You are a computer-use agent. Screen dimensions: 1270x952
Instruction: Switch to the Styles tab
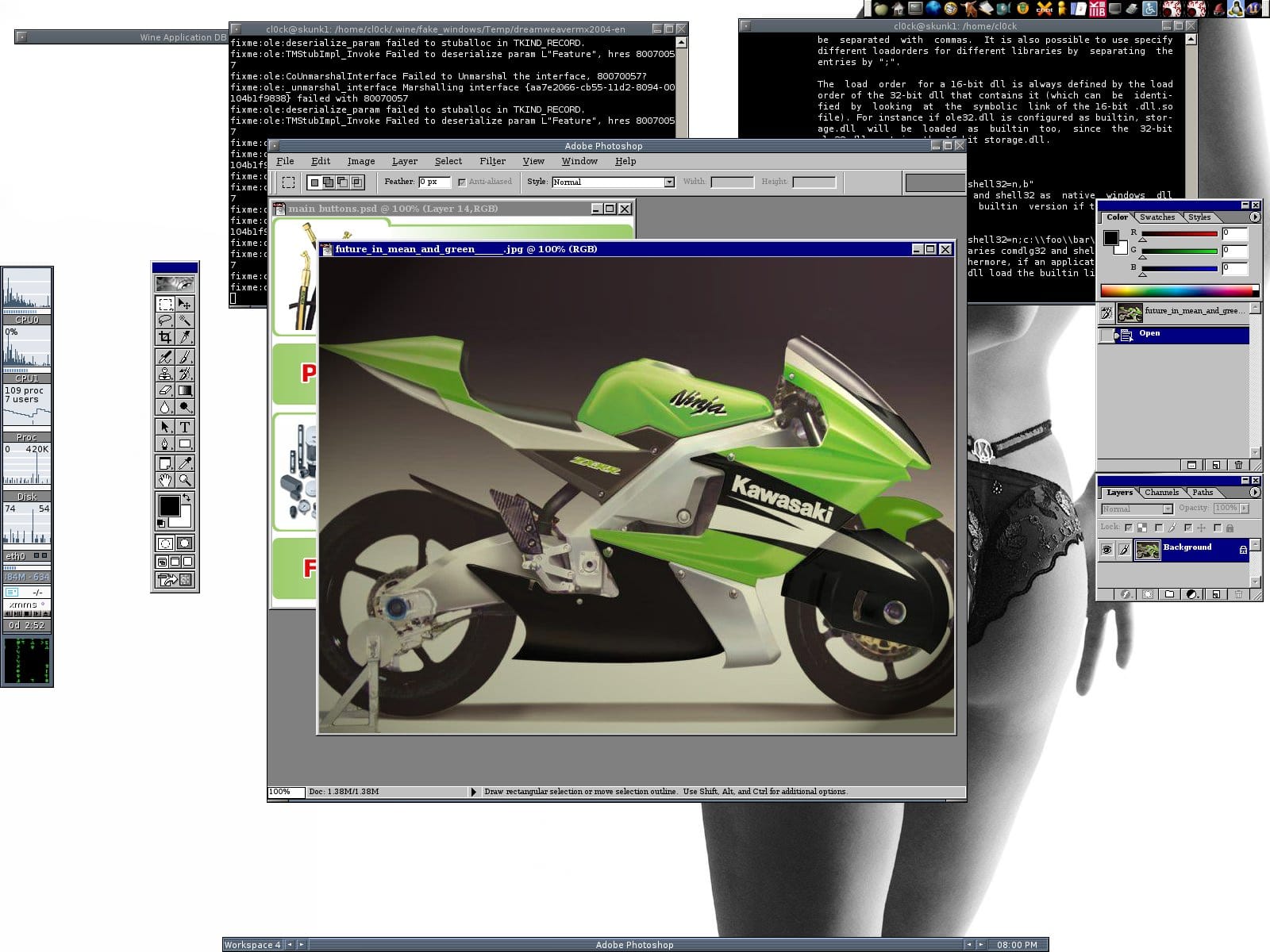1199,217
